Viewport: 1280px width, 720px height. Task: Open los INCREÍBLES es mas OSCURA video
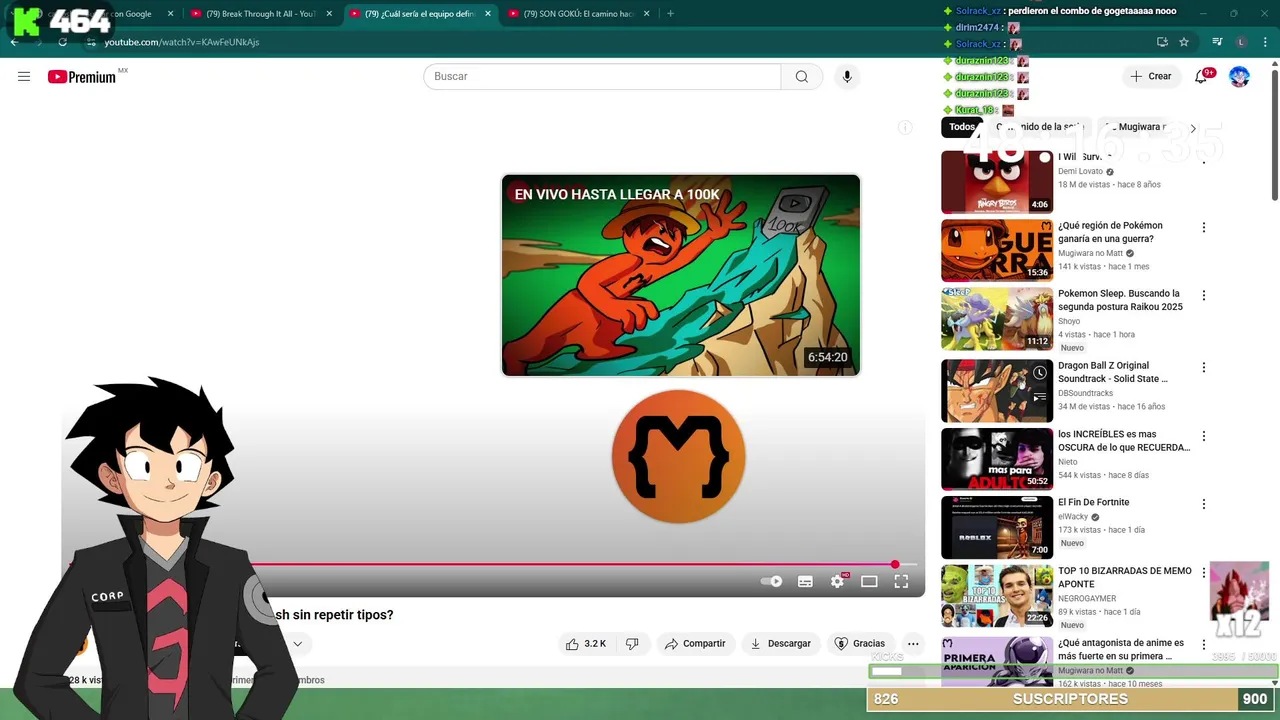(x=1124, y=441)
